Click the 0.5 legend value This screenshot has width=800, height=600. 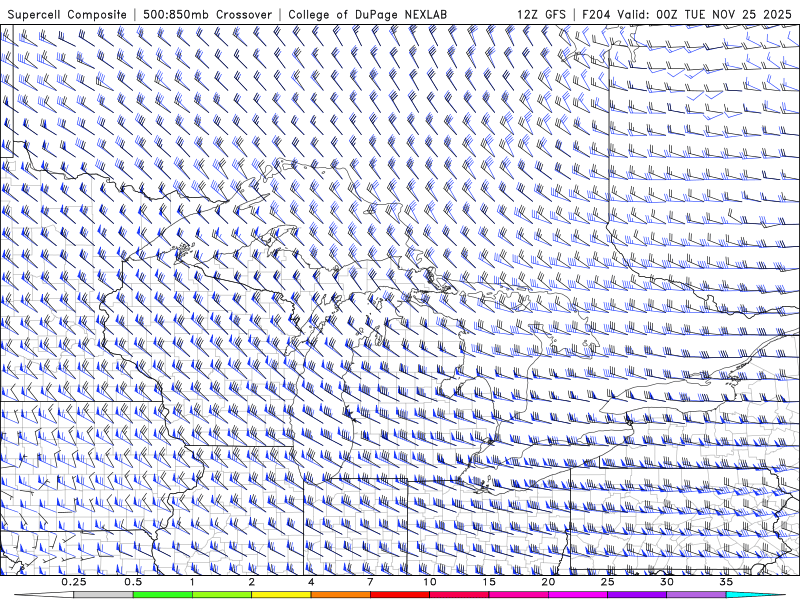133,582
